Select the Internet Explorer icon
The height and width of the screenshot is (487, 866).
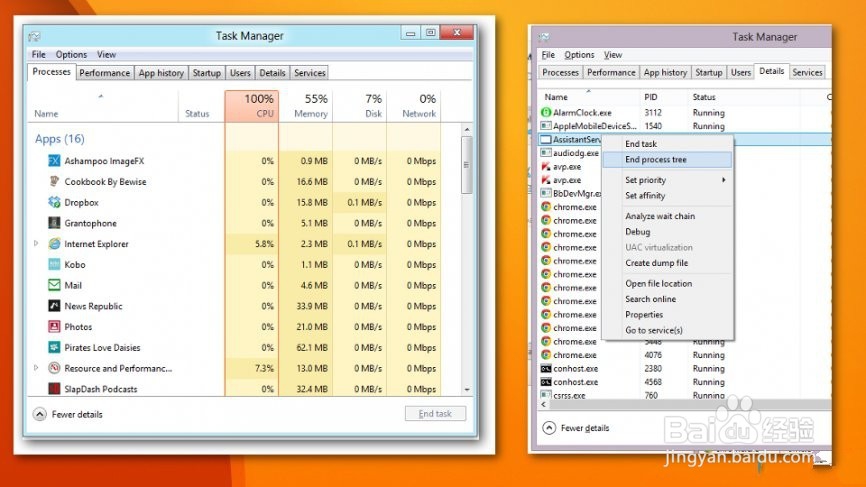click(54, 244)
